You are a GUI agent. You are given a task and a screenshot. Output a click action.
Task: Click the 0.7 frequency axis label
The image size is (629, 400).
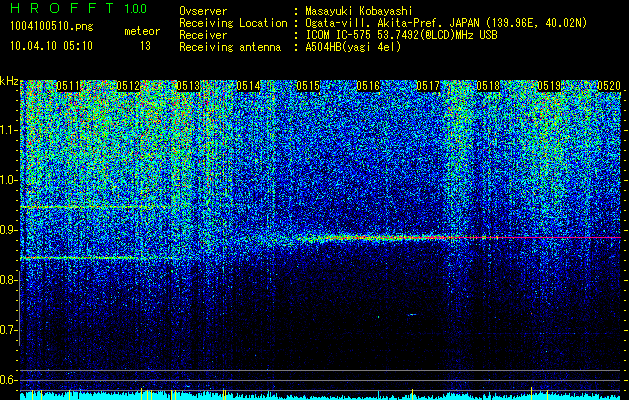8,330
